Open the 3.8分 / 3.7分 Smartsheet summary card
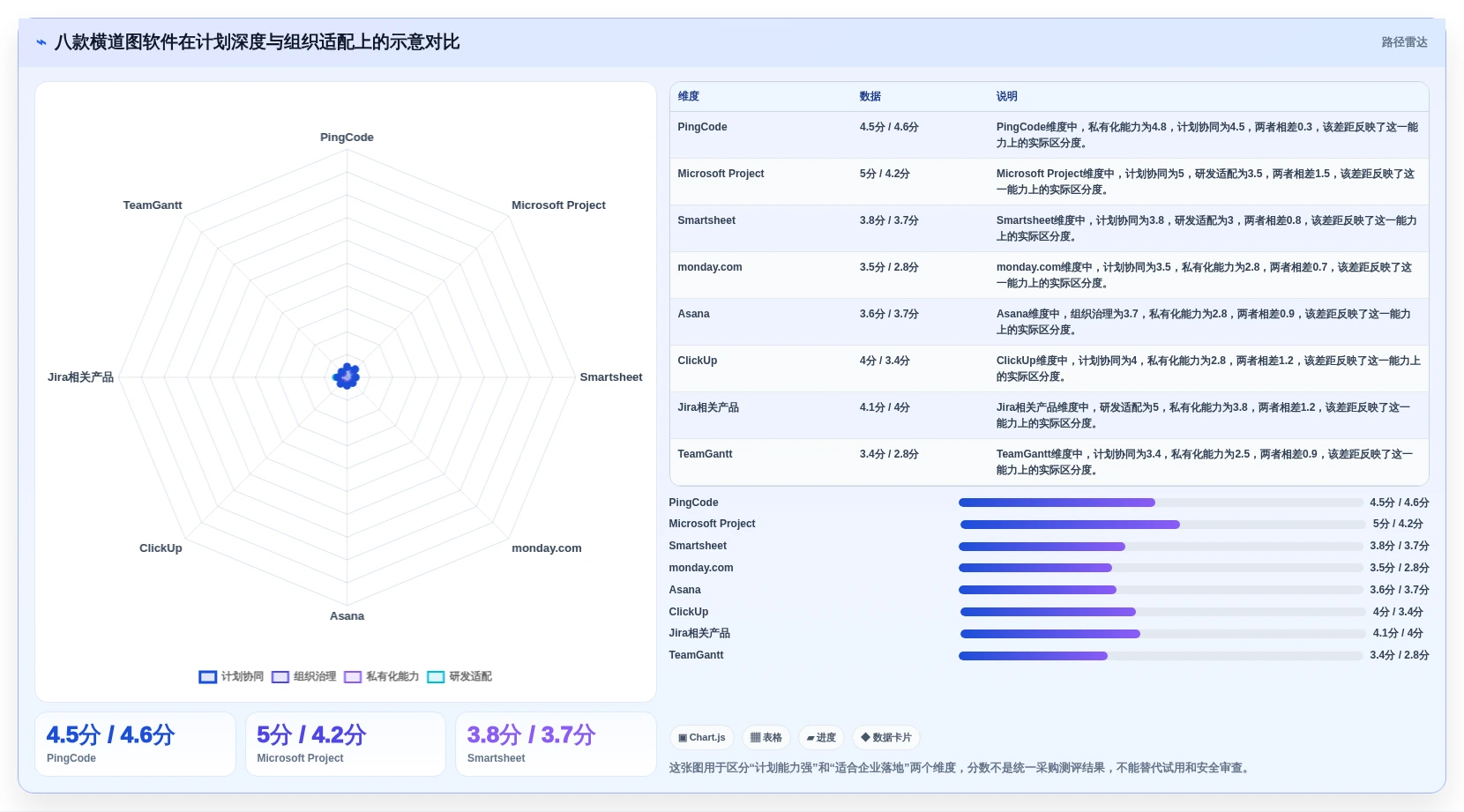The width and height of the screenshot is (1464, 812). (556, 744)
